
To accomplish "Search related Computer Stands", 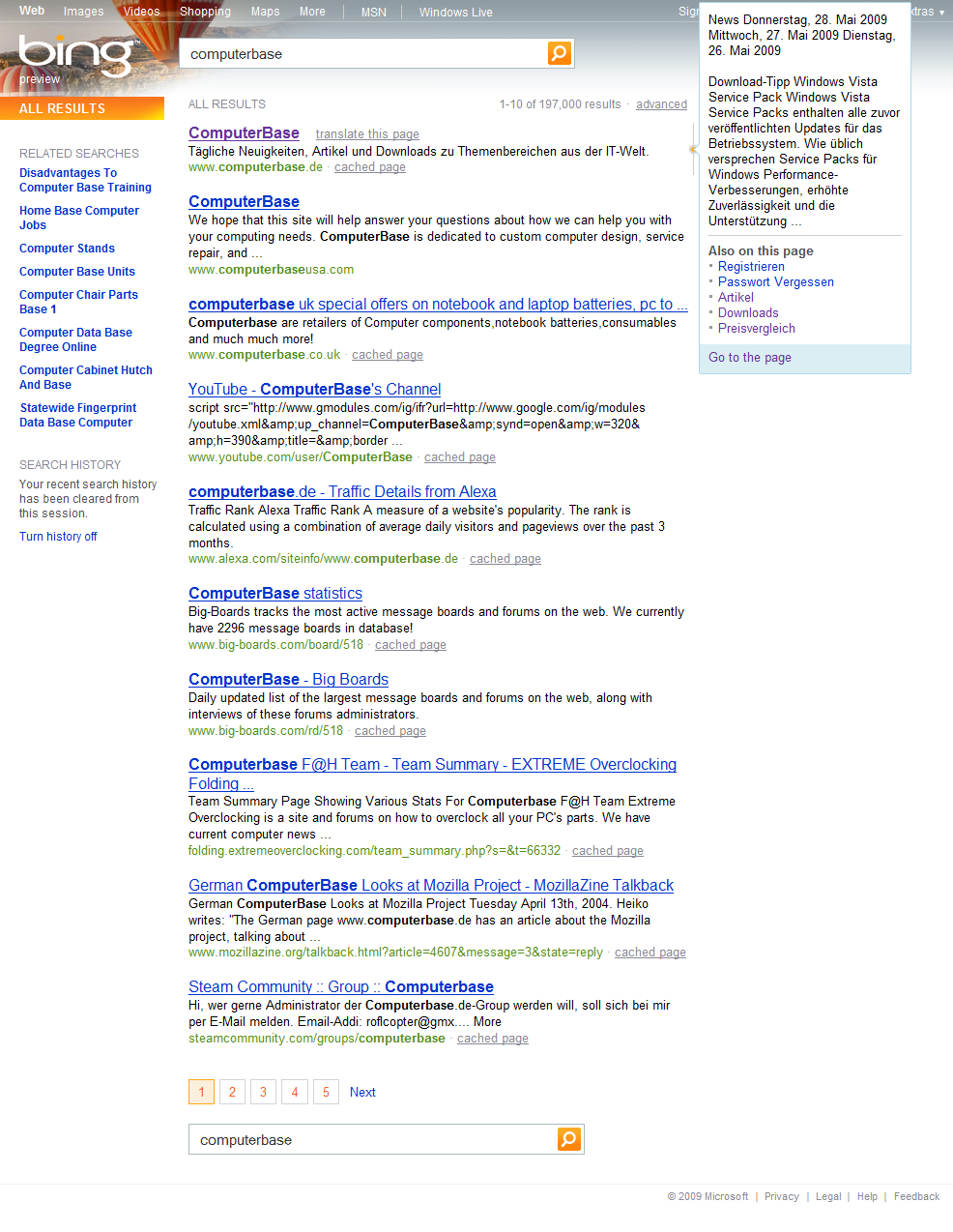I will [x=67, y=249].
